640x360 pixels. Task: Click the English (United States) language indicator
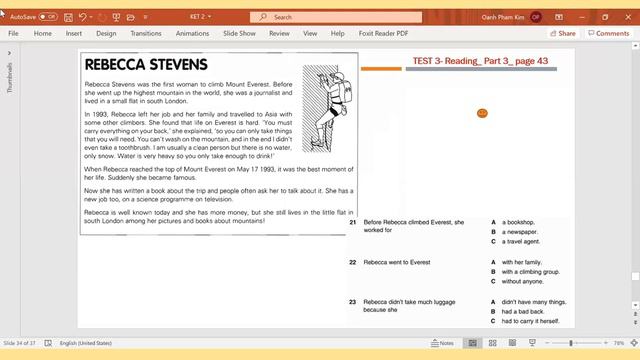(86, 343)
